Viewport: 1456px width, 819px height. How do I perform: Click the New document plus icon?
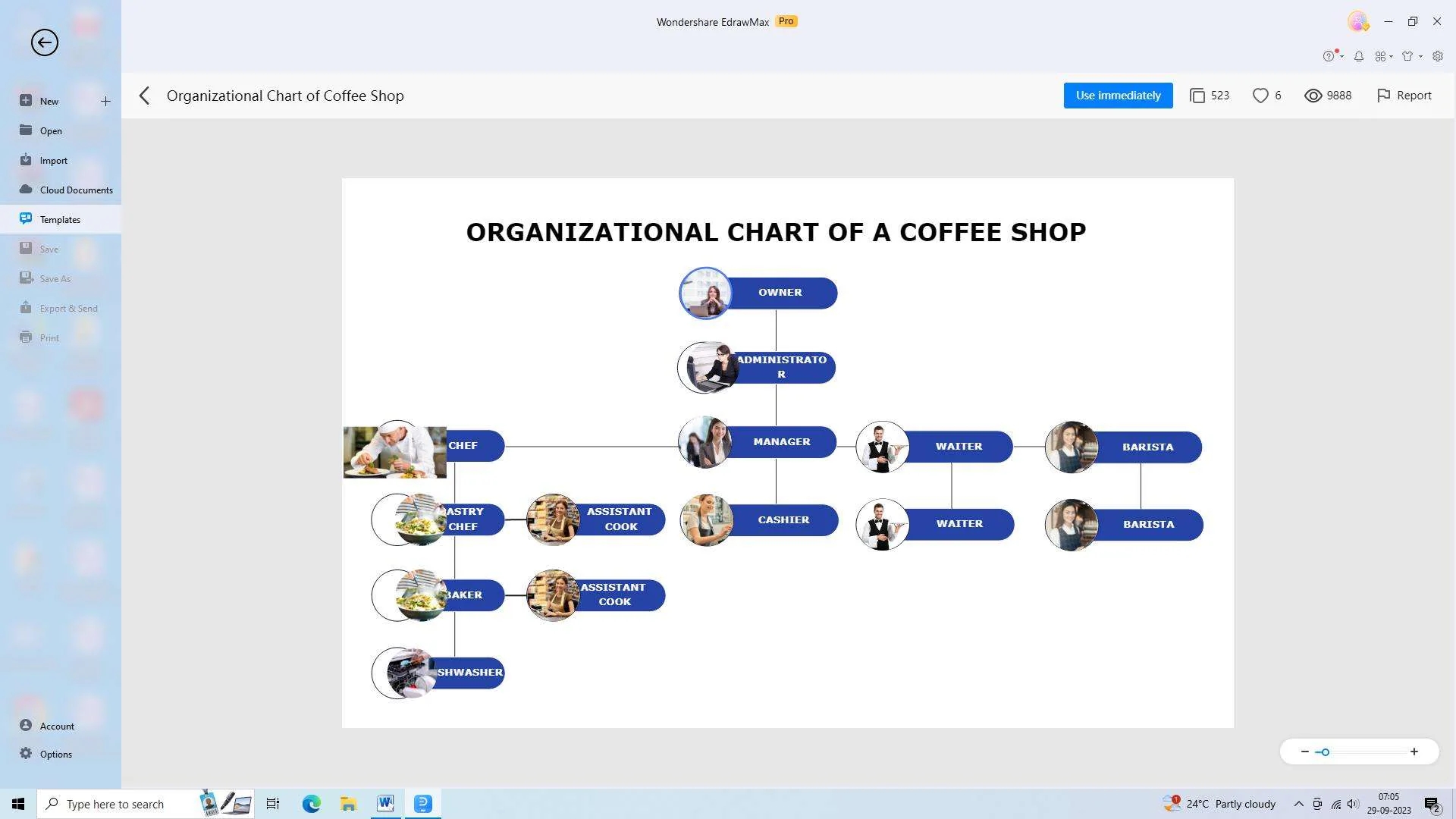(105, 100)
